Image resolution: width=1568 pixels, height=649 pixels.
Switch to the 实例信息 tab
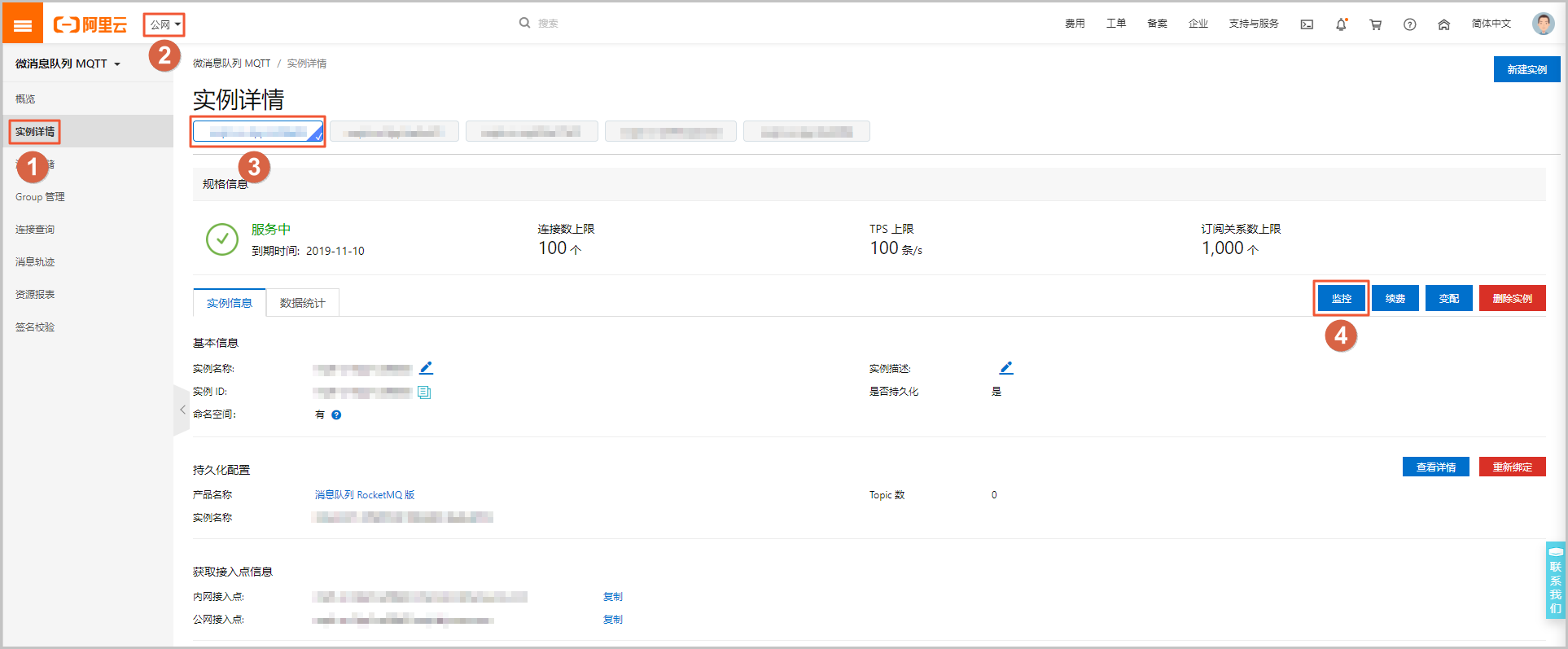point(230,302)
